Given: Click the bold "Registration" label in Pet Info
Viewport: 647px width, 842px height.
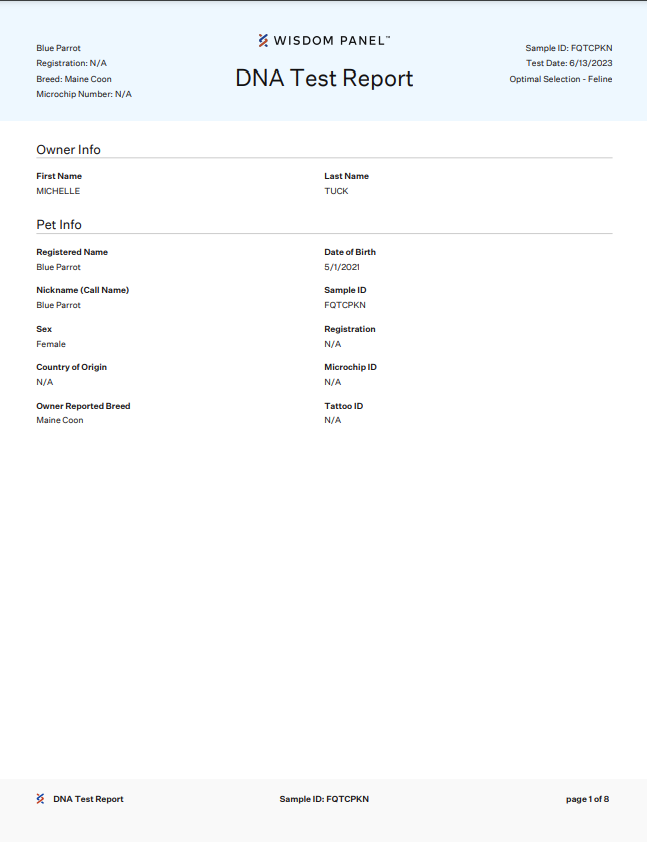Looking at the screenshot, I should click(x=350, y=329).
